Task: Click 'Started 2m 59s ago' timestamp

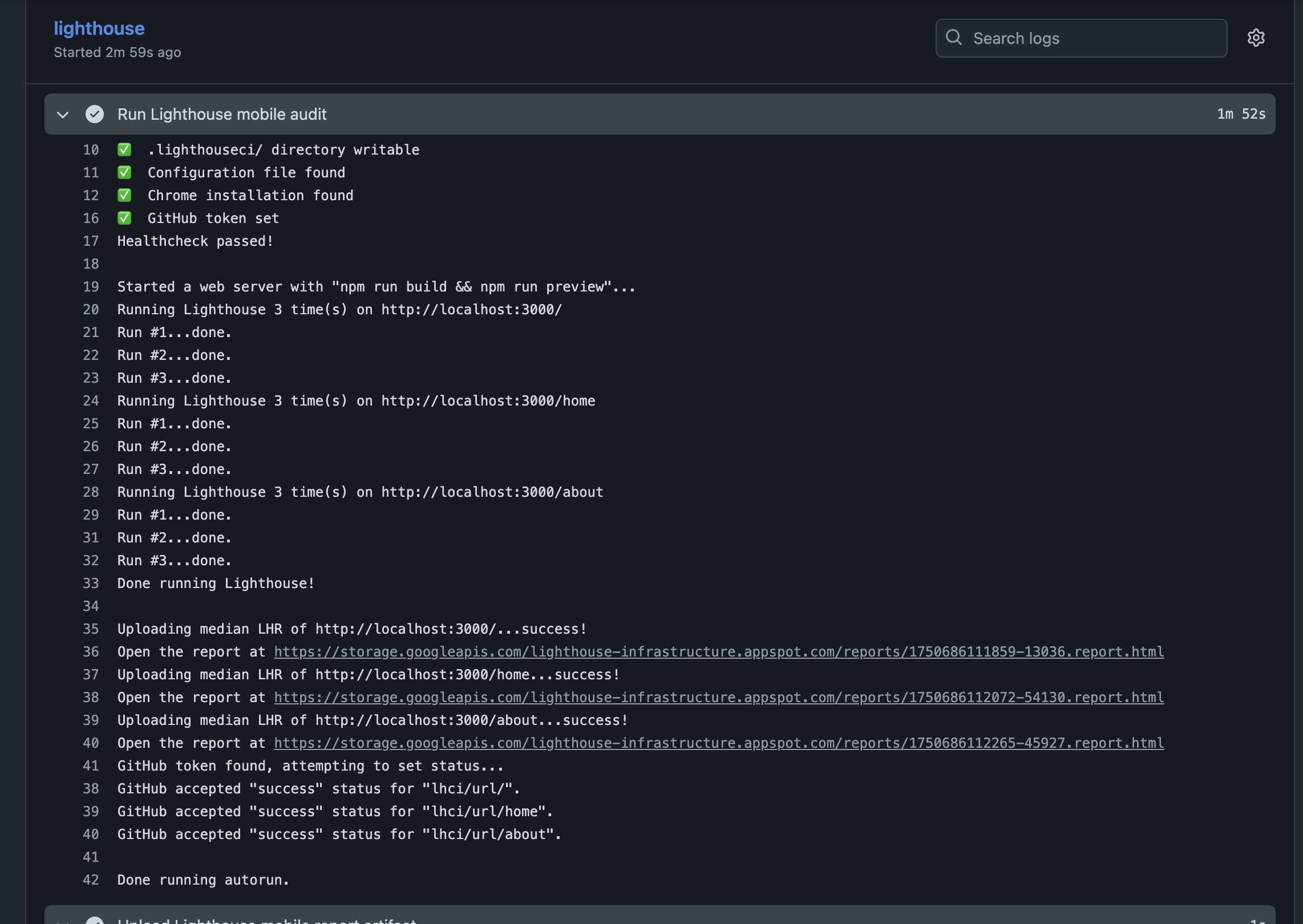Action: (117, 52)
